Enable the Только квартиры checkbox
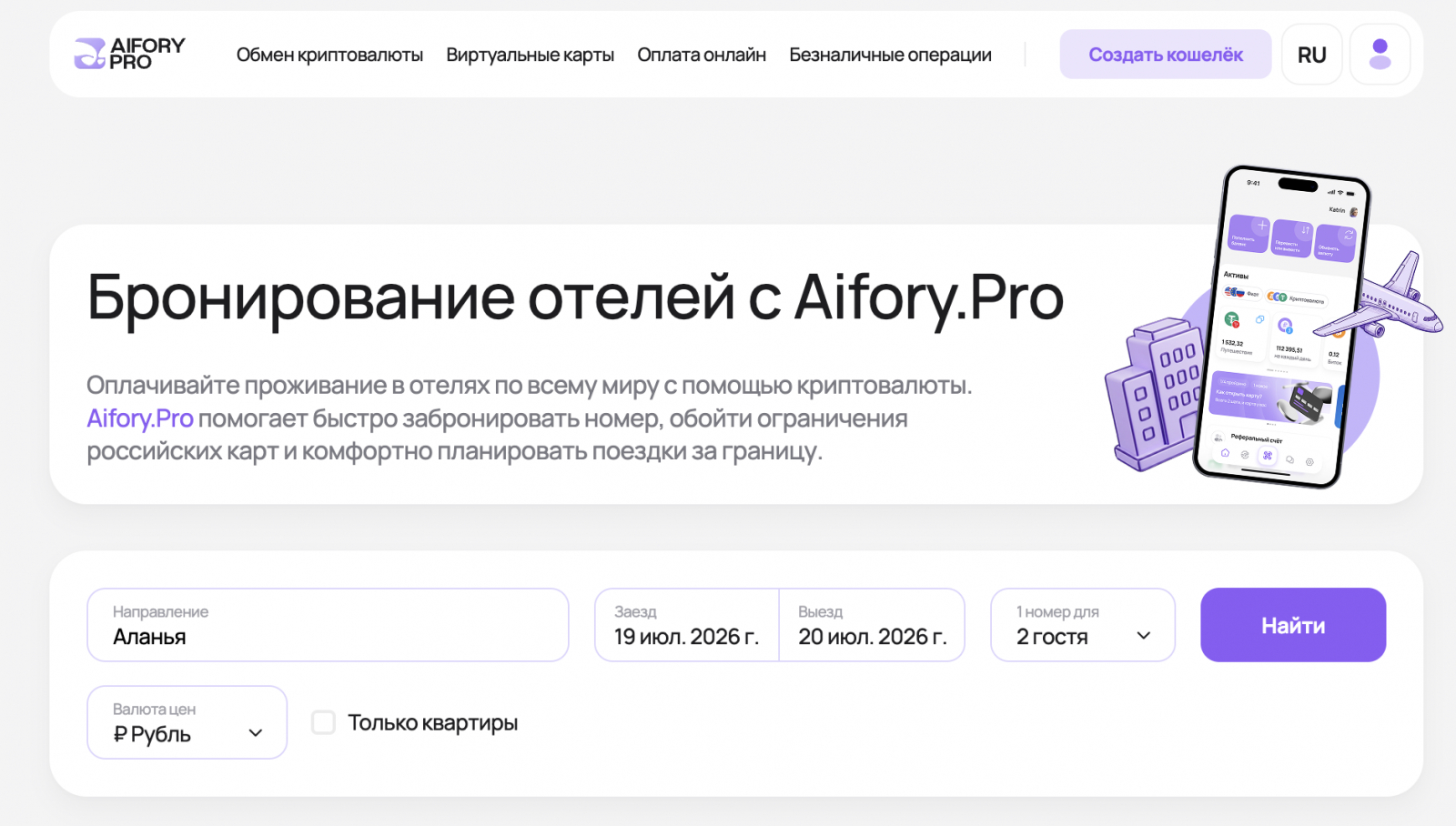This screenshot has height=826, width=1456. (x=323, y=722)
